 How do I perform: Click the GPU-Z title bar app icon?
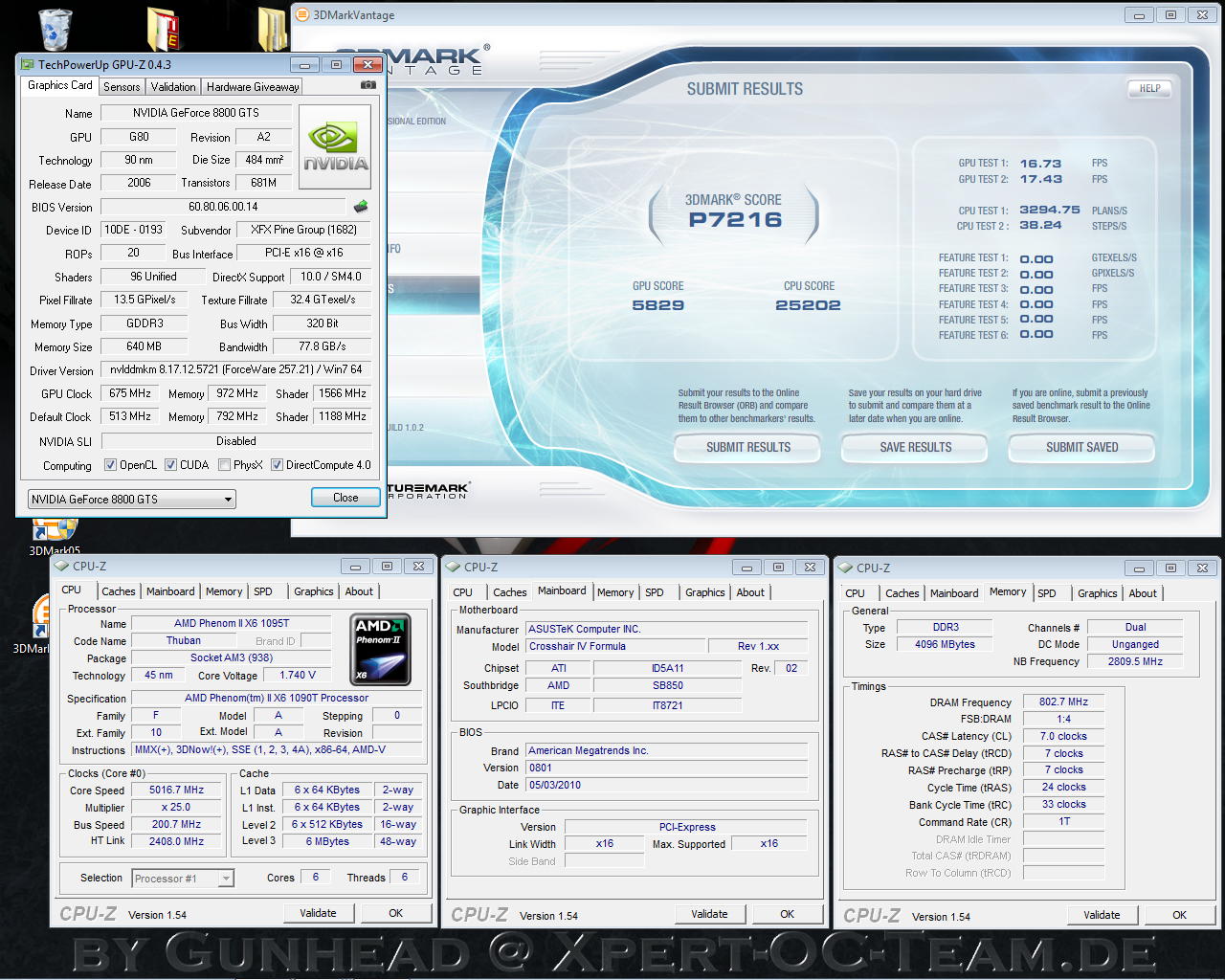click(x=28, y=65)
